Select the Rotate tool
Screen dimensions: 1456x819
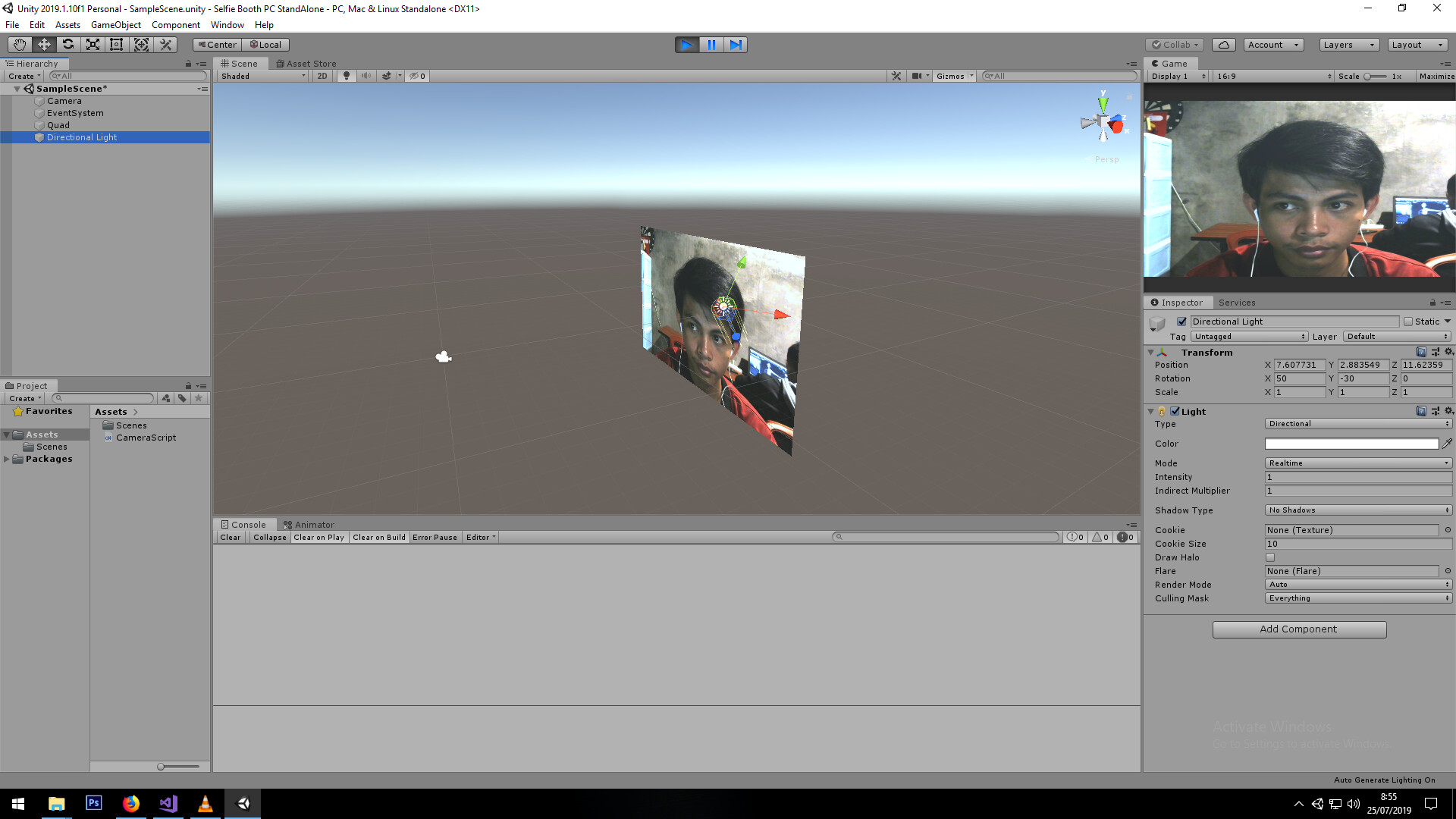click(68, 45)
